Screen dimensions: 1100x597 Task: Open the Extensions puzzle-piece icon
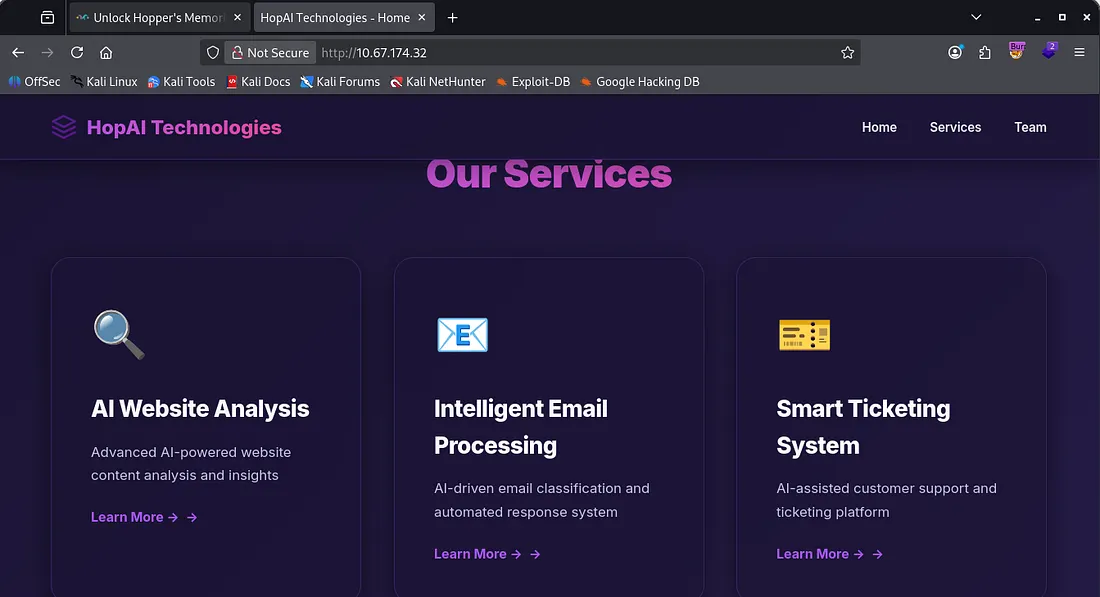[985, 53]
